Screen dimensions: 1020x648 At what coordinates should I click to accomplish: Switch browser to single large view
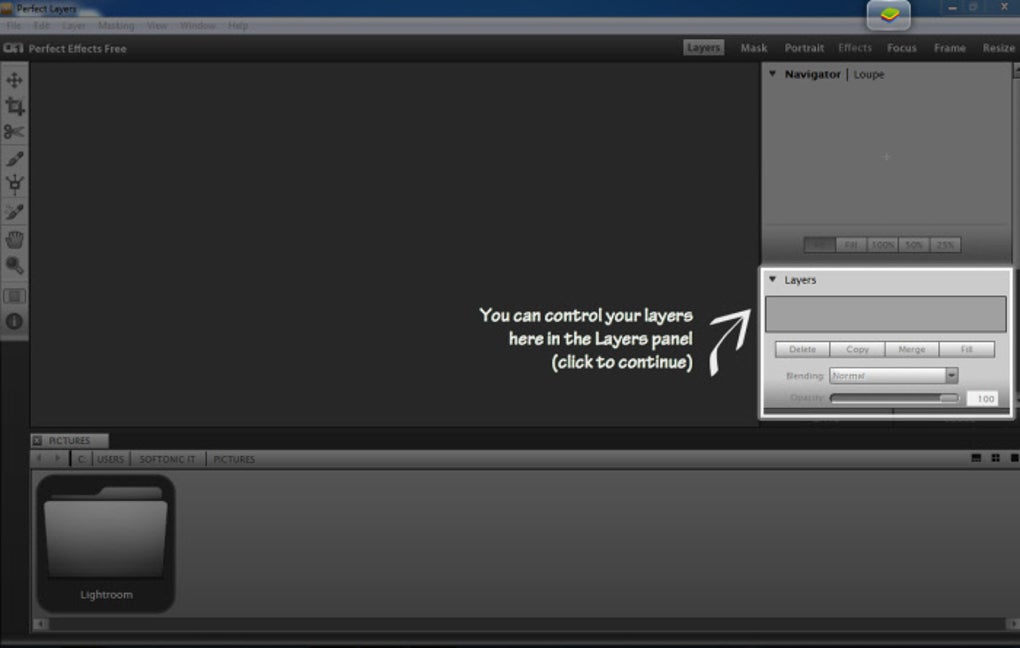coord(1014,458)
